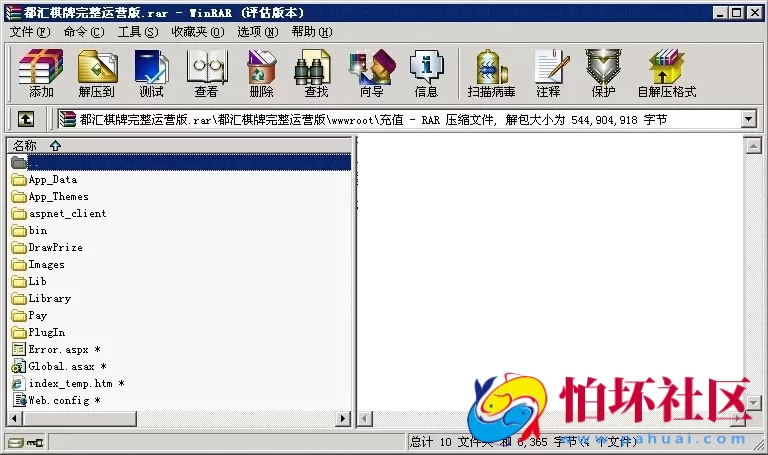Image resolution: width=768 pixels, height=455 pixels.
Task: Sort by the 名称 (Name) column header
Action: (25, 145)
